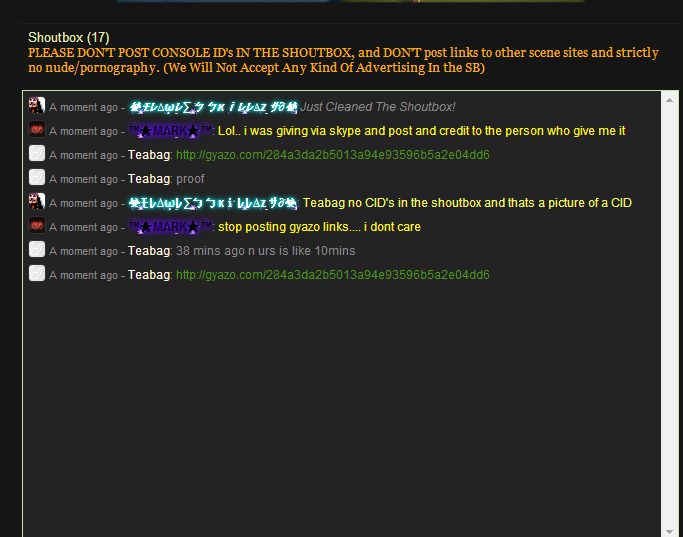Click avatar beside 'Just Cleaned The Shoutbox!' message

37,105
